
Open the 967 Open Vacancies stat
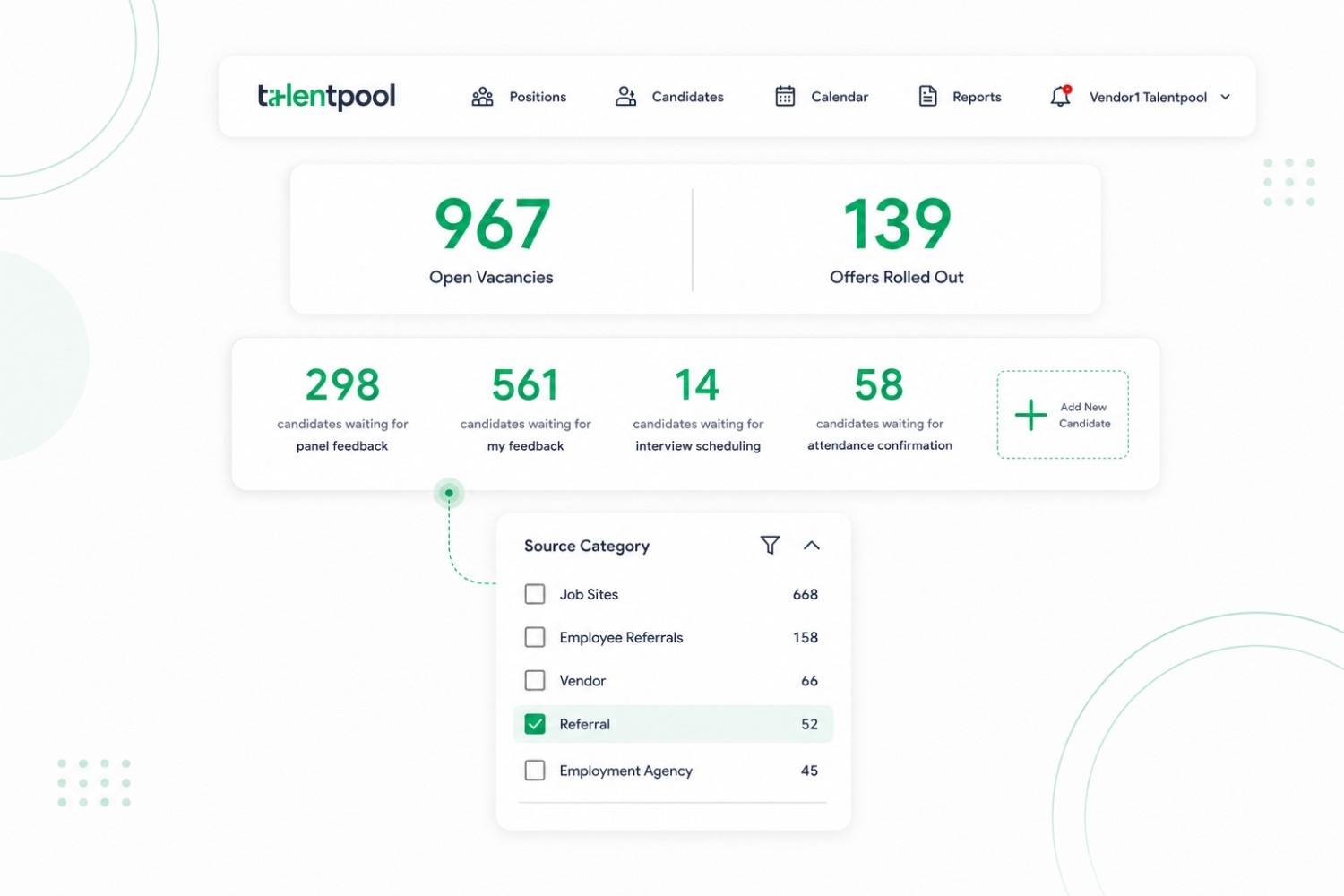click(x=491, y=240)
